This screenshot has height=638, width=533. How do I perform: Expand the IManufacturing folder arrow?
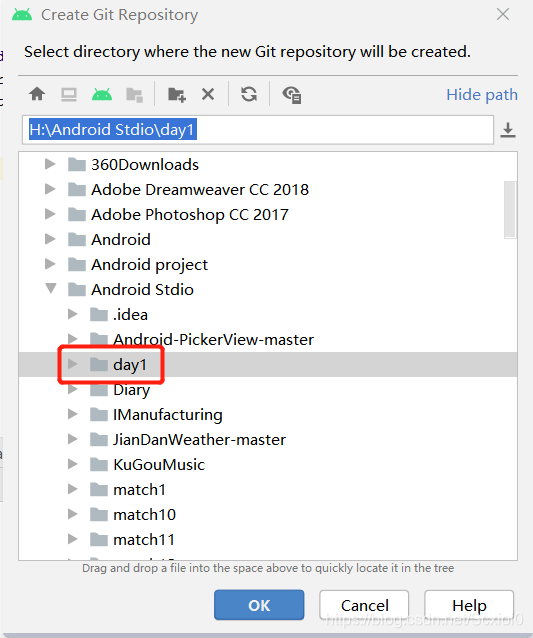(72, 414)
